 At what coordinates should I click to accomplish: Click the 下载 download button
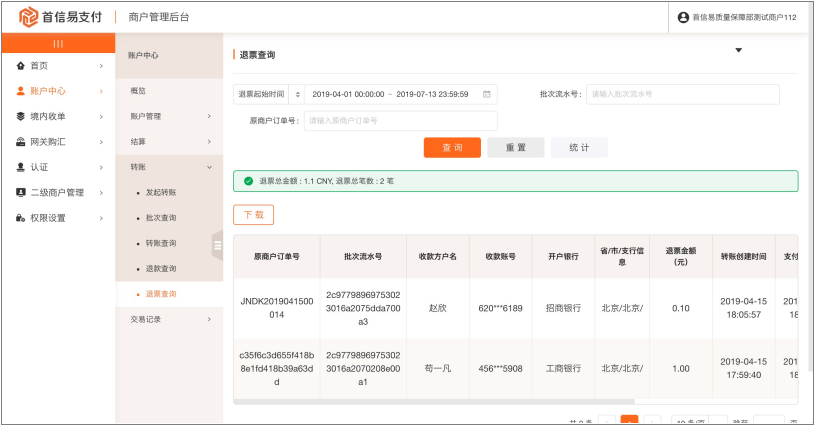[254, 215]
